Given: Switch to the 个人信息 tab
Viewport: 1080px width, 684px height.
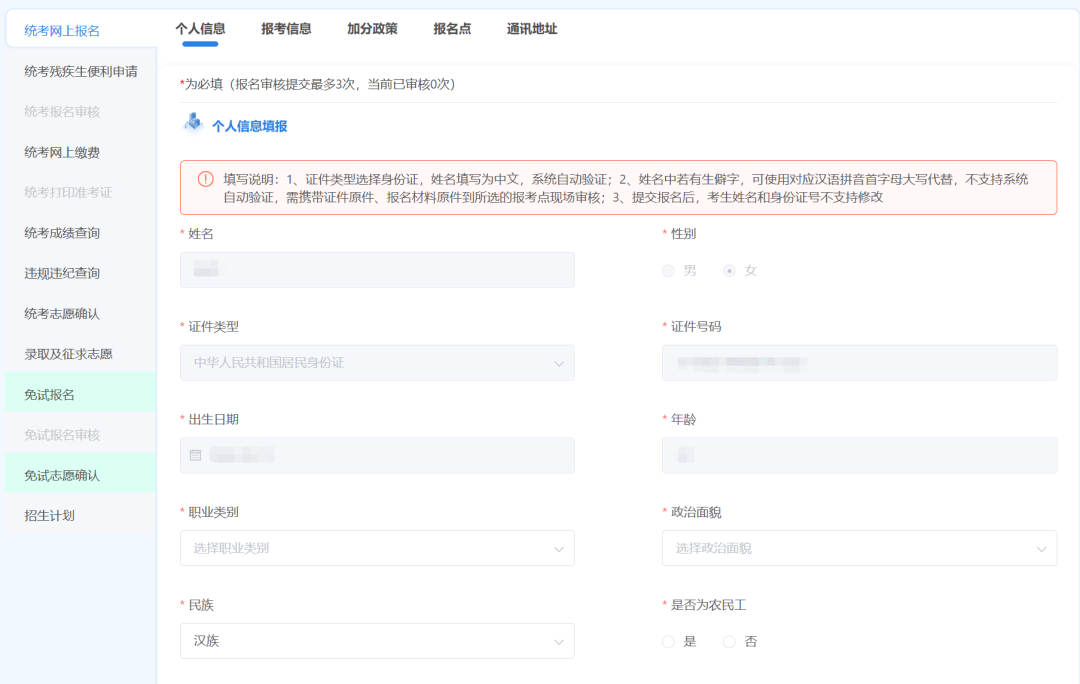Looking at the screenshot, I should (x=200, y=29).
